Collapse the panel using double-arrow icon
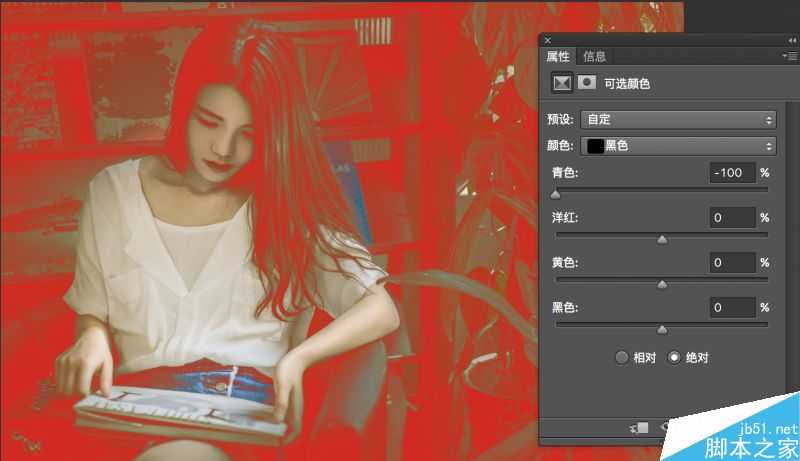 792,39
